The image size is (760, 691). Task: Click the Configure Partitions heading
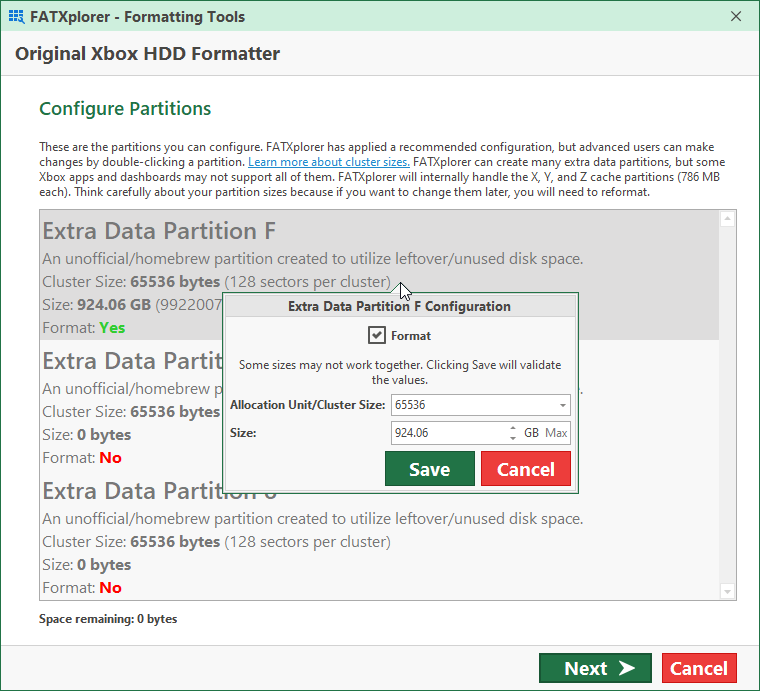(x=125, y=109)
